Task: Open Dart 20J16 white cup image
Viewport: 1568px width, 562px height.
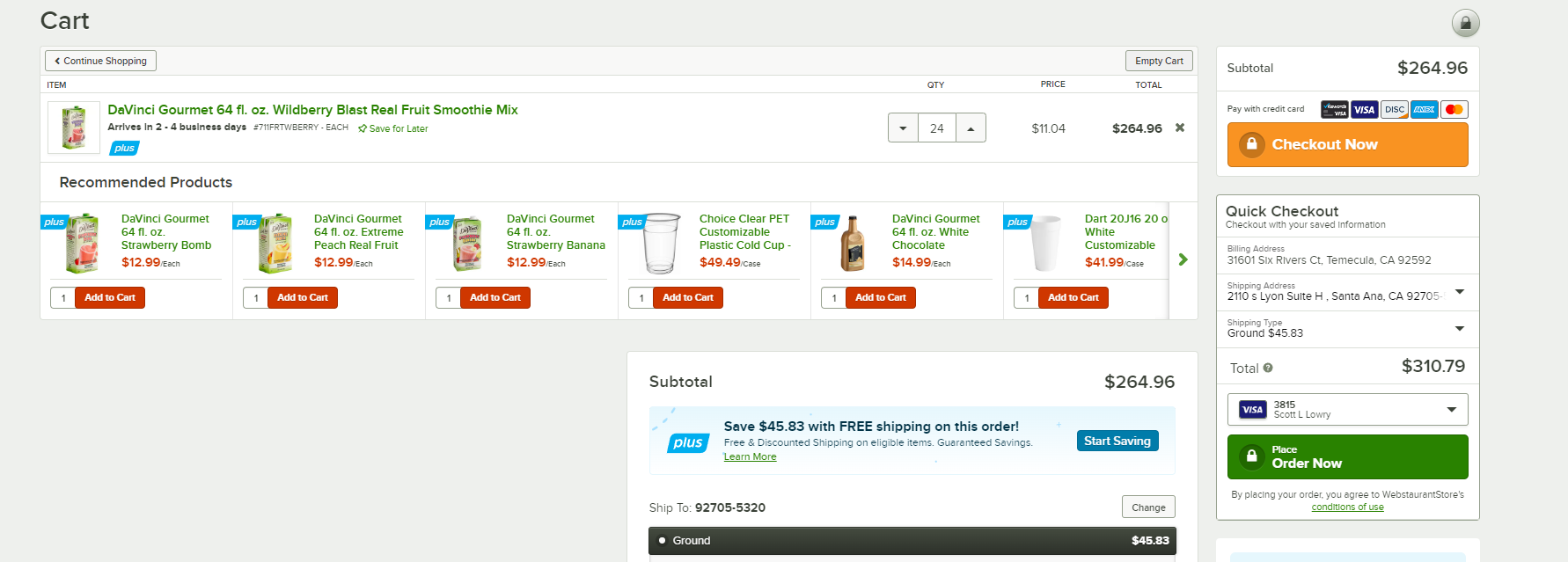Action: (x=1046, y=243)
